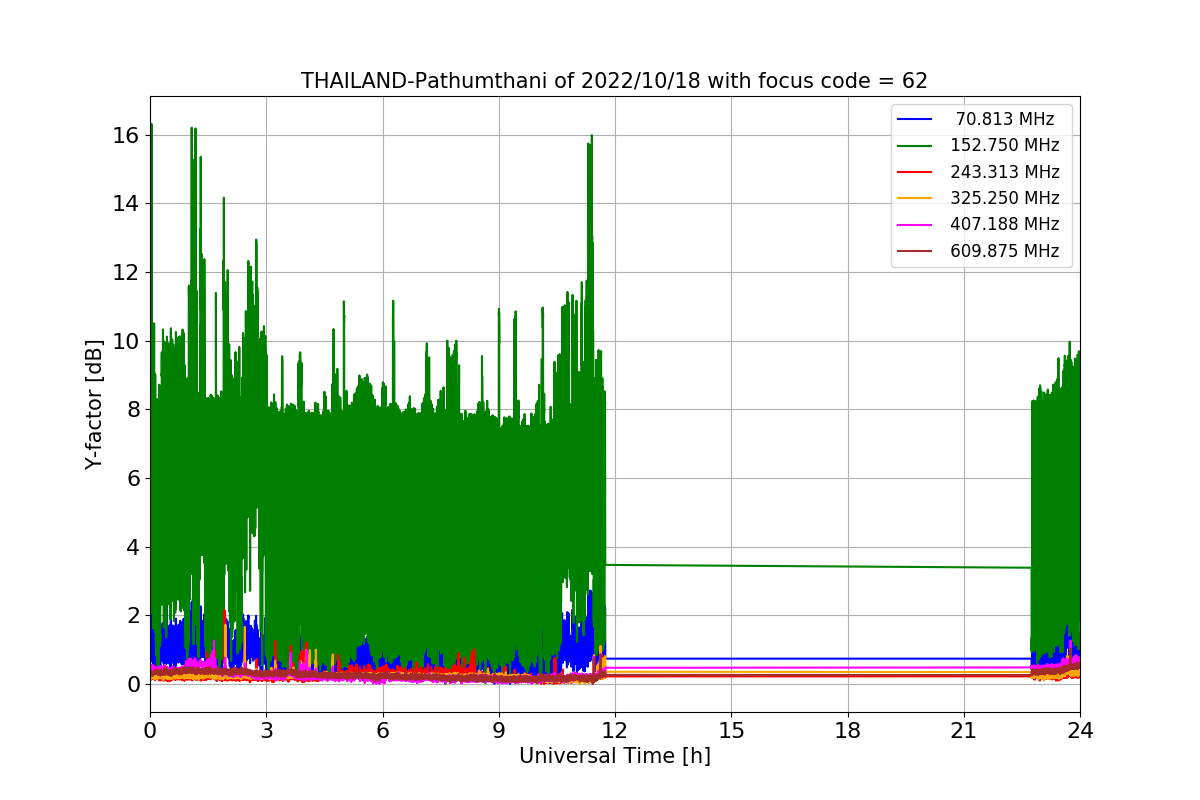Click the 407.188 MHz legend label
1200x800 pixels.
(1005, 224)
